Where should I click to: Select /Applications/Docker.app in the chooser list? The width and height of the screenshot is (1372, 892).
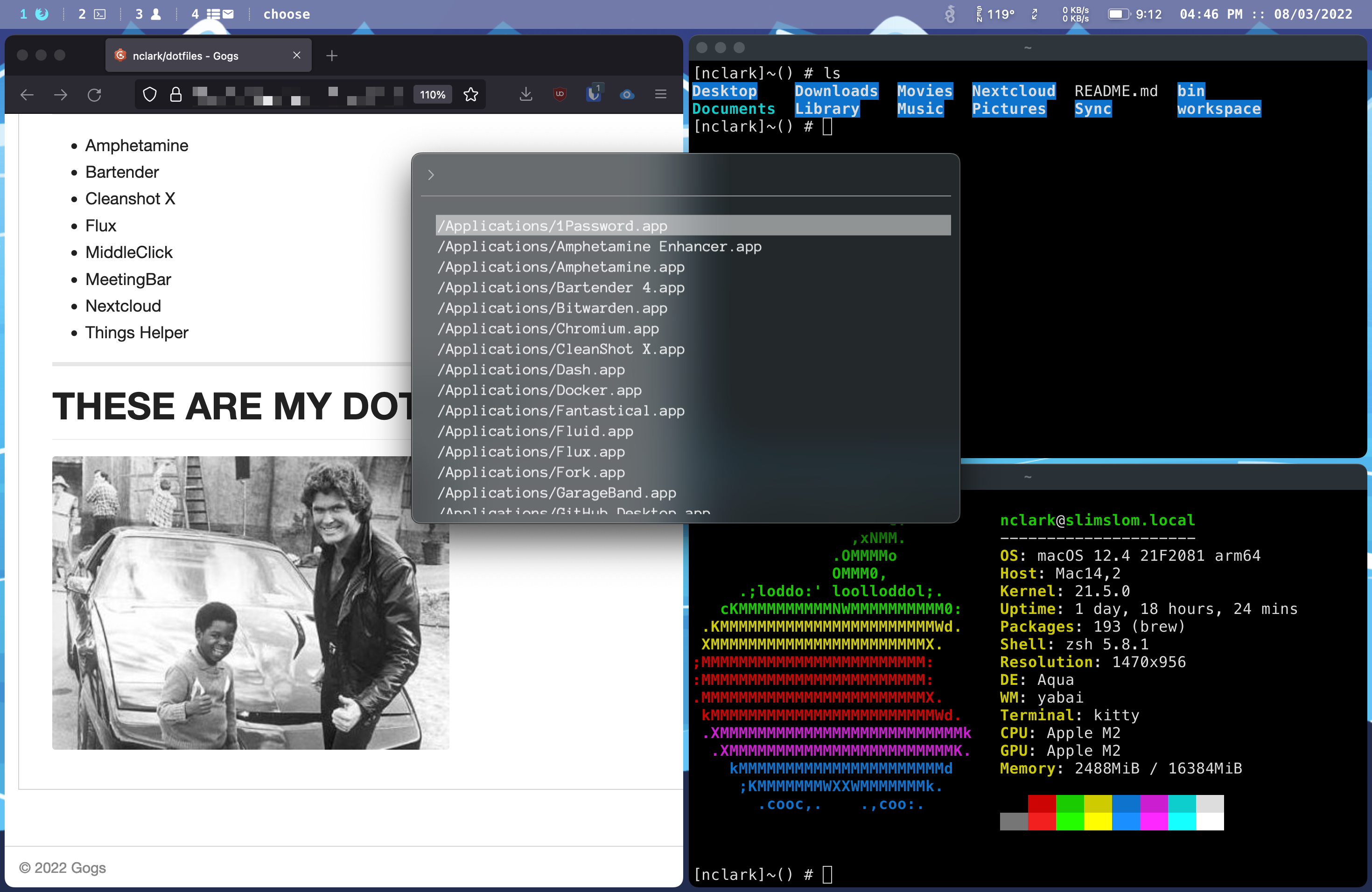click(x=539, y=390)
